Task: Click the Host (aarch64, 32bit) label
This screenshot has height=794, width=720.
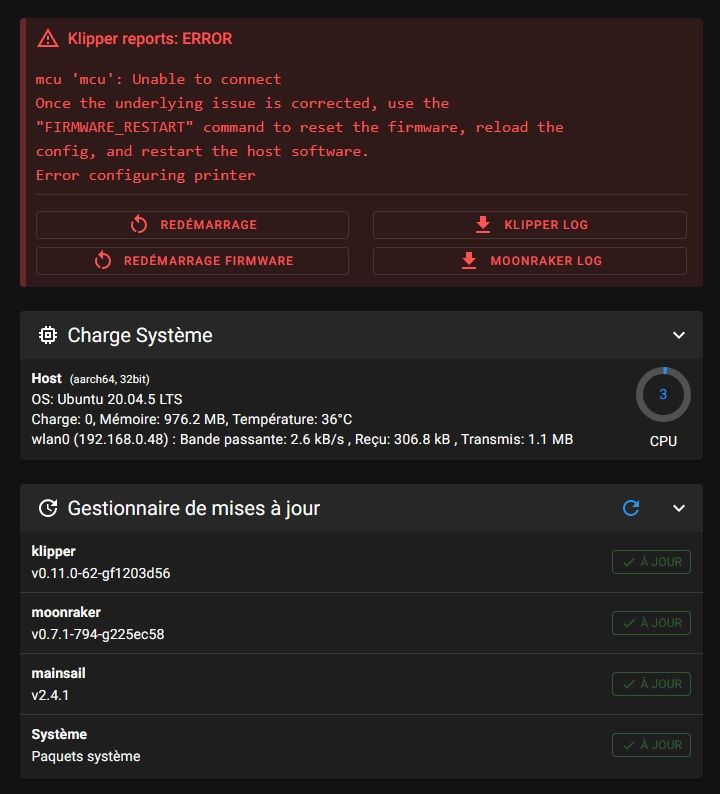Action: (x=91, y=379)
